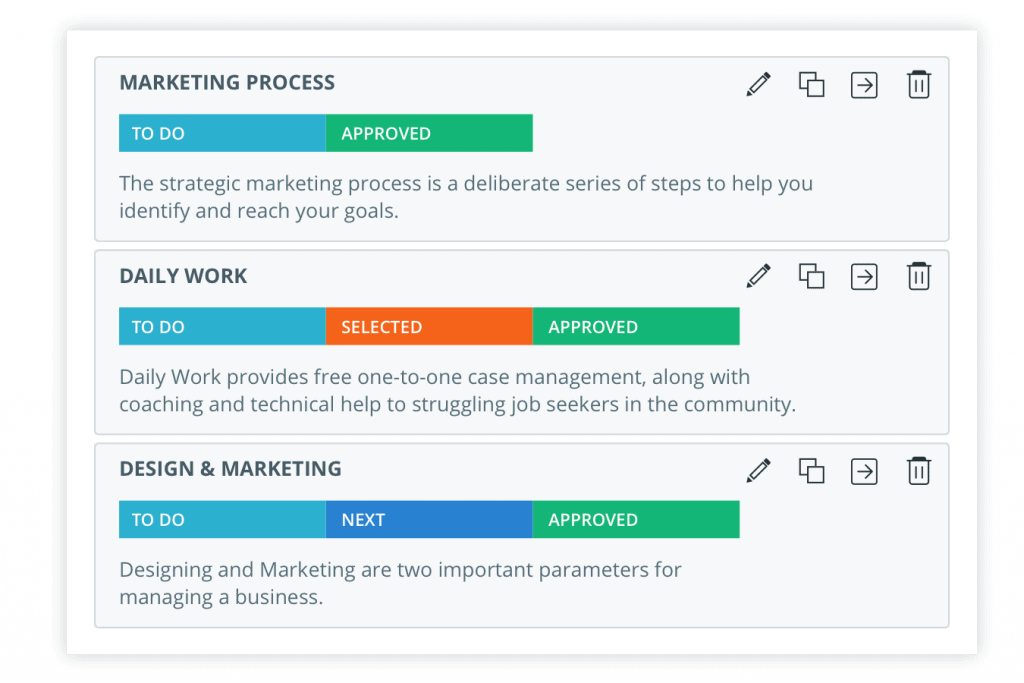
Task: Select the APPROVED status in Daily Work
Action: click(636, 326)
